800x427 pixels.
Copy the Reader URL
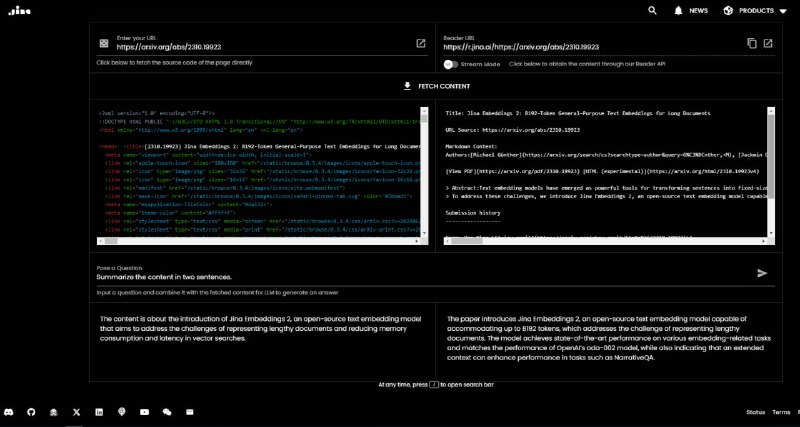(x=752, y=43)
